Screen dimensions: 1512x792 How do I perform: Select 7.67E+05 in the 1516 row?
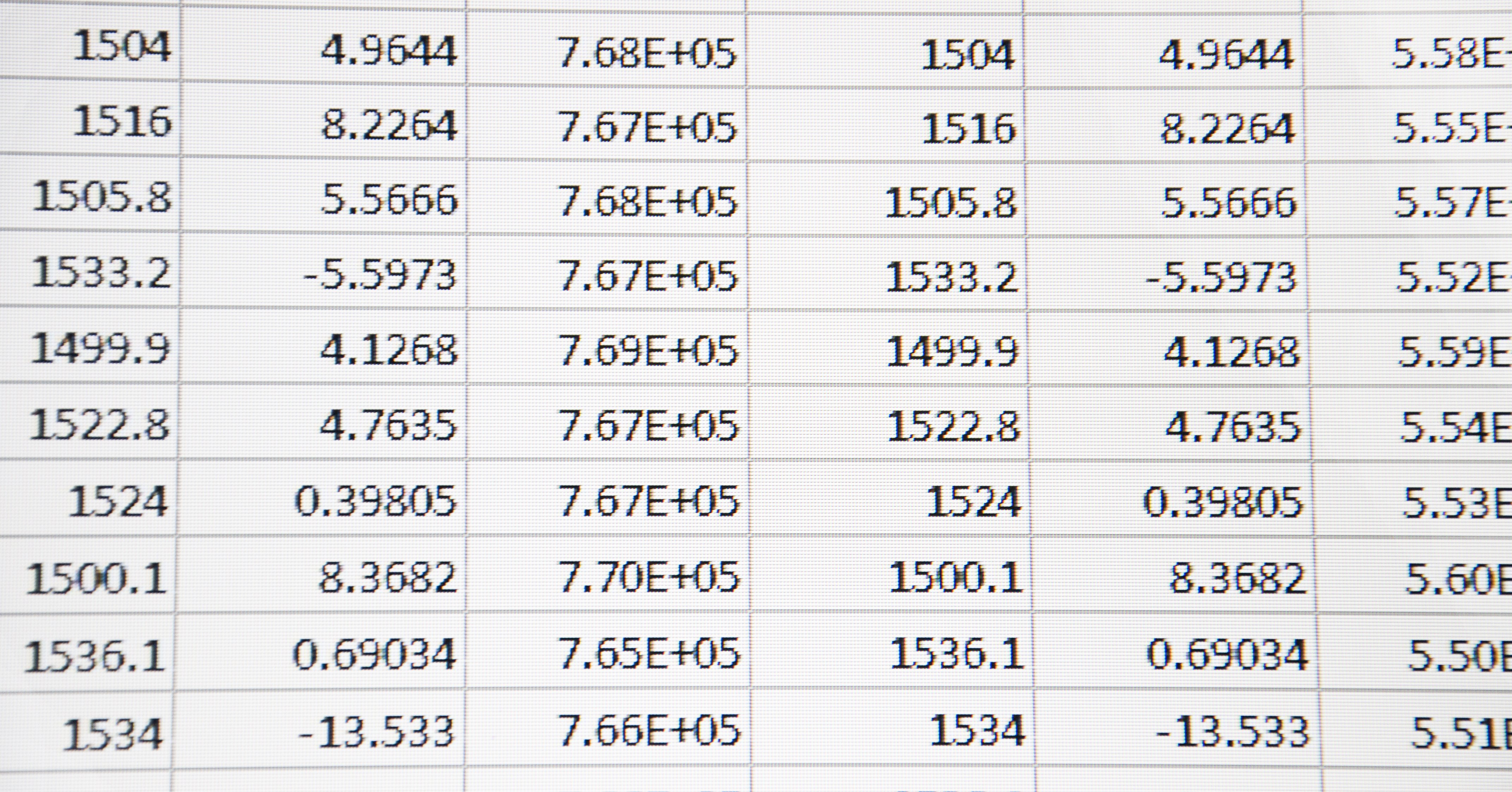(647, 127)
